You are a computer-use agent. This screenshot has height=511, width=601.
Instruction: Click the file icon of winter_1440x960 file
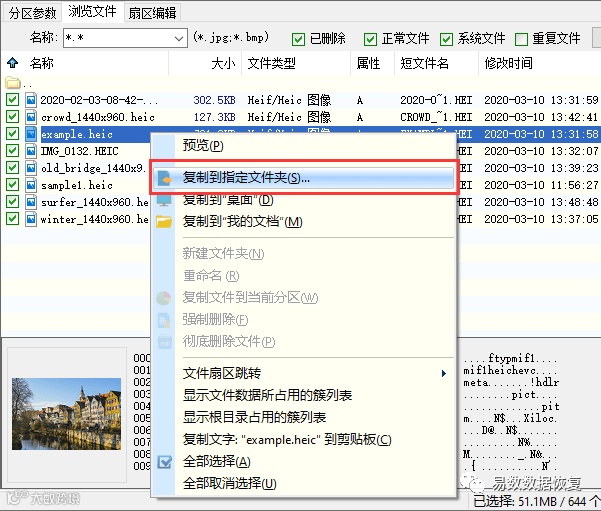point(31,219)
